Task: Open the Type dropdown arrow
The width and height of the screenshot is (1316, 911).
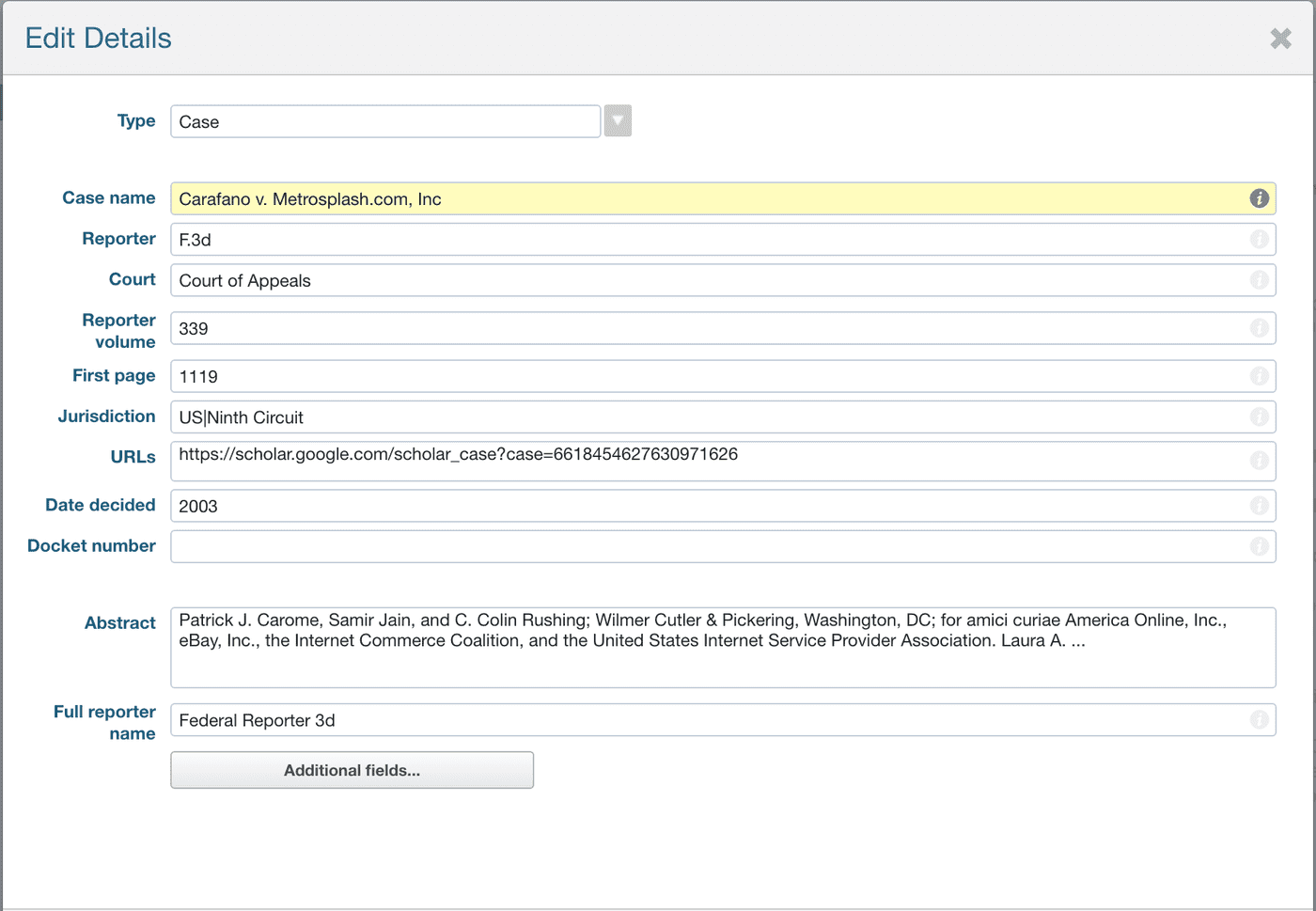Action: coord(617,120)
